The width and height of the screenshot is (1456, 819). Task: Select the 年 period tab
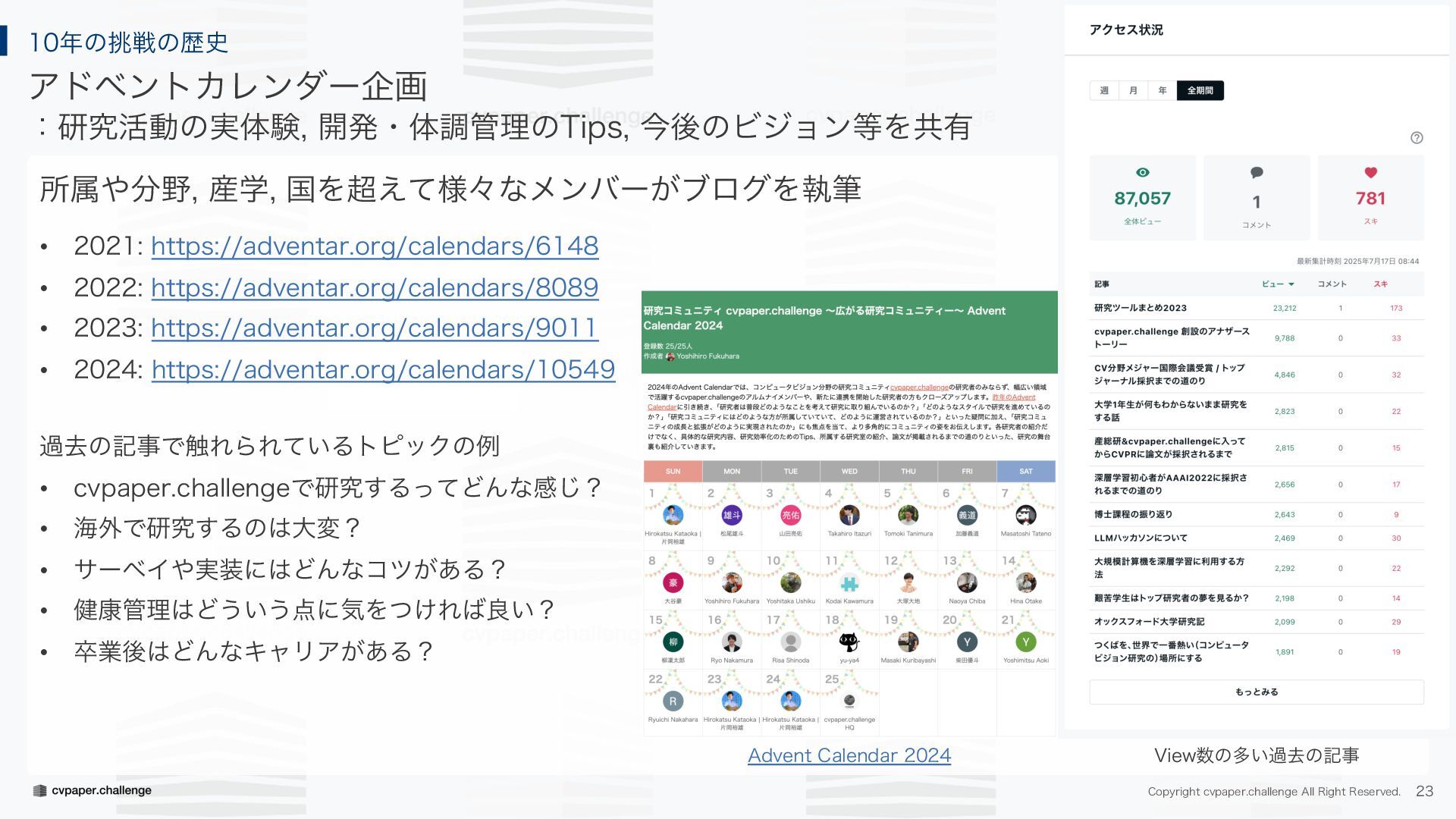[1162, 90]
